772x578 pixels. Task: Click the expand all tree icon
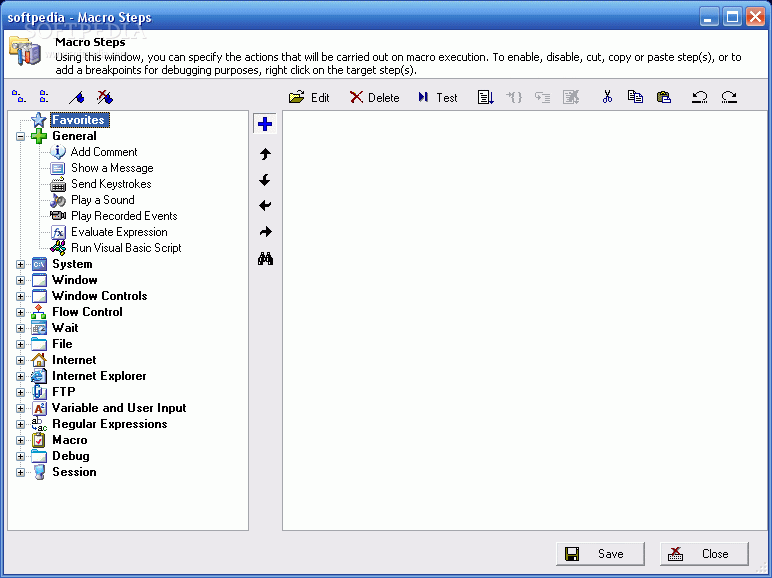coord(19,96)
